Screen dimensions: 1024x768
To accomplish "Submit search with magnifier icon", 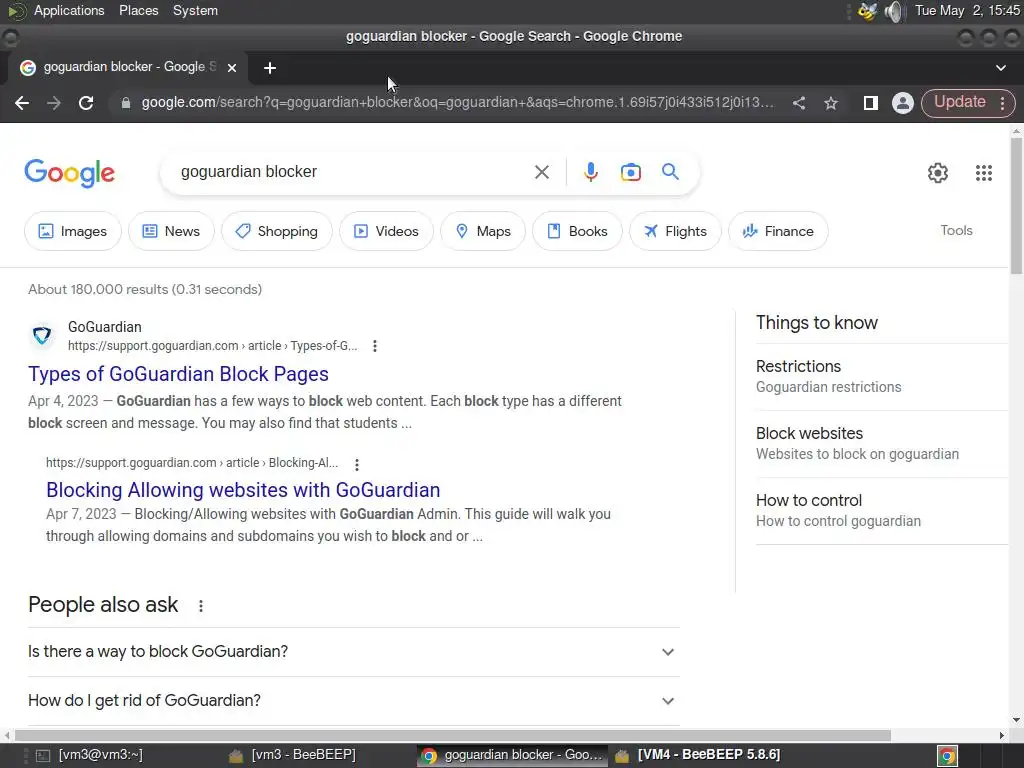I will coord(670,172).
